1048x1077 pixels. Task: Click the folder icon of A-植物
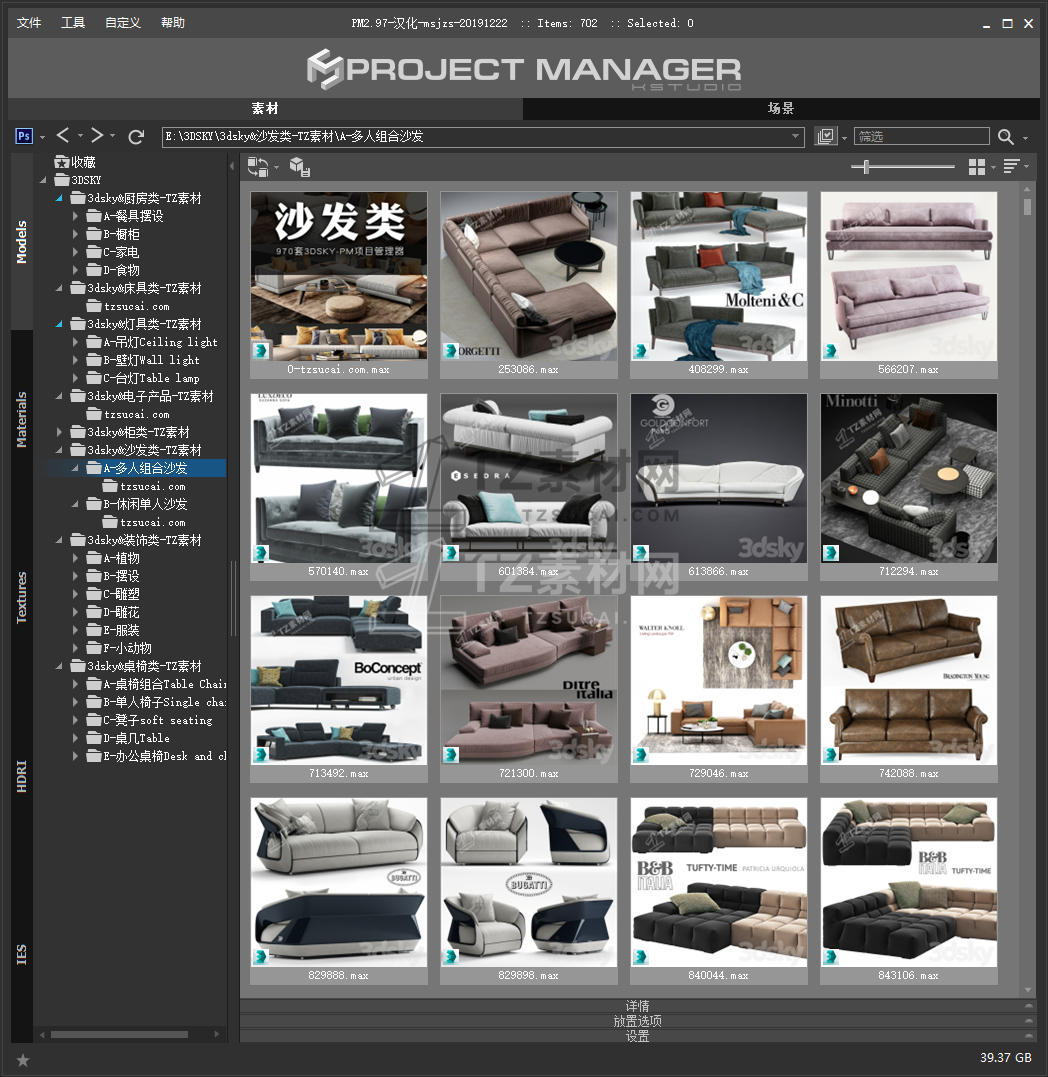(x=93, y=558)
